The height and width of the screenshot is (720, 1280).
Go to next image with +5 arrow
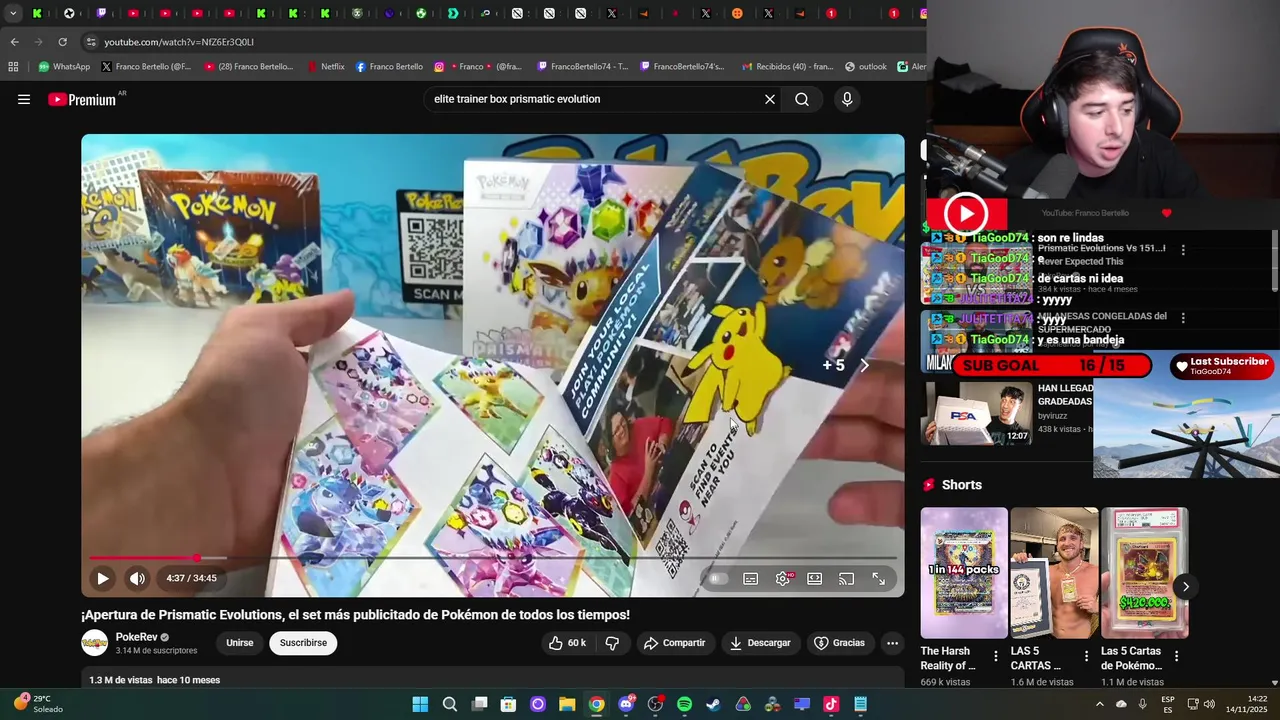(x=865, y=365)
